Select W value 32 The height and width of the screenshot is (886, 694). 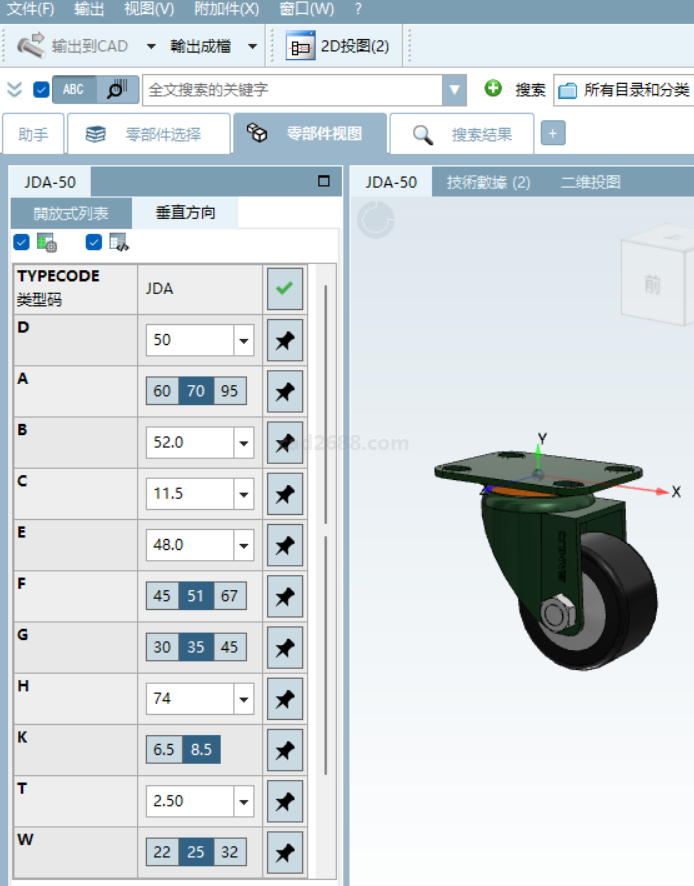click(230, 852)
